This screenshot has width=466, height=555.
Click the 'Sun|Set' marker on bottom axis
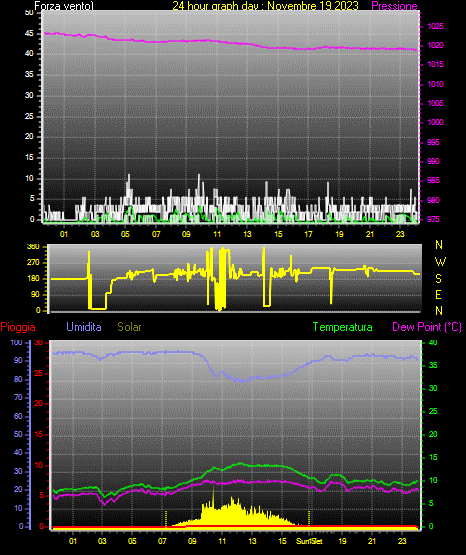tap(309, 541)
